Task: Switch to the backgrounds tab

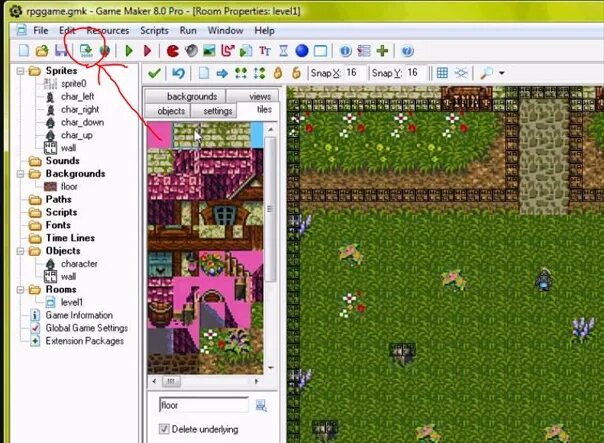Action: pos(185,96)
